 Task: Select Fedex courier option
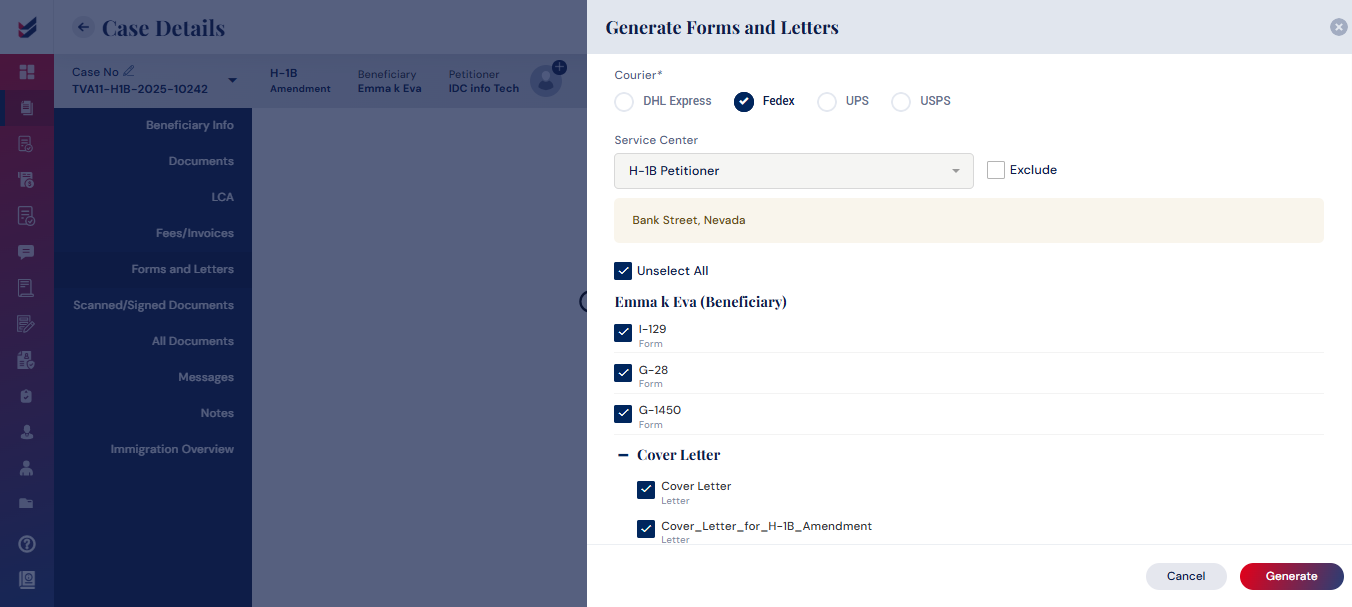(744, 101)
